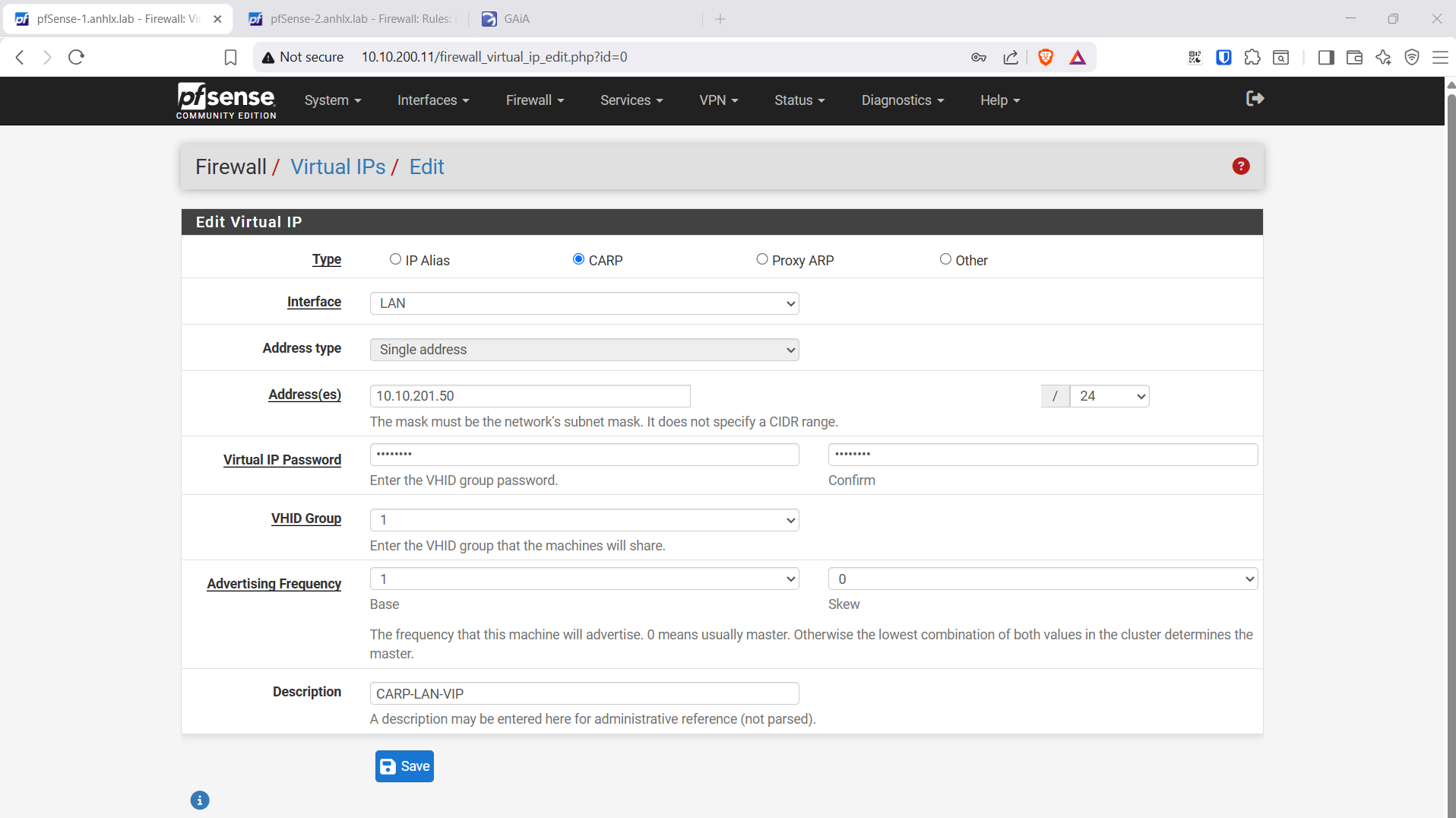Viewport: 1456px width, 818px height.
Task: Click the Virtual IP Password input field
Action: click(584, 455)
